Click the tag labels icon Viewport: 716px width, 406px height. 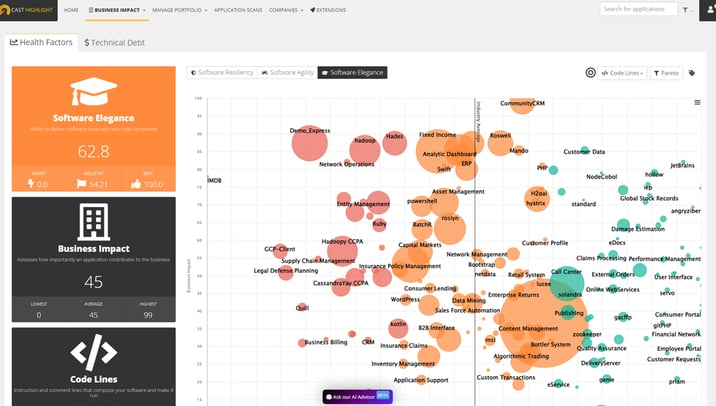(x=692, y=73)
